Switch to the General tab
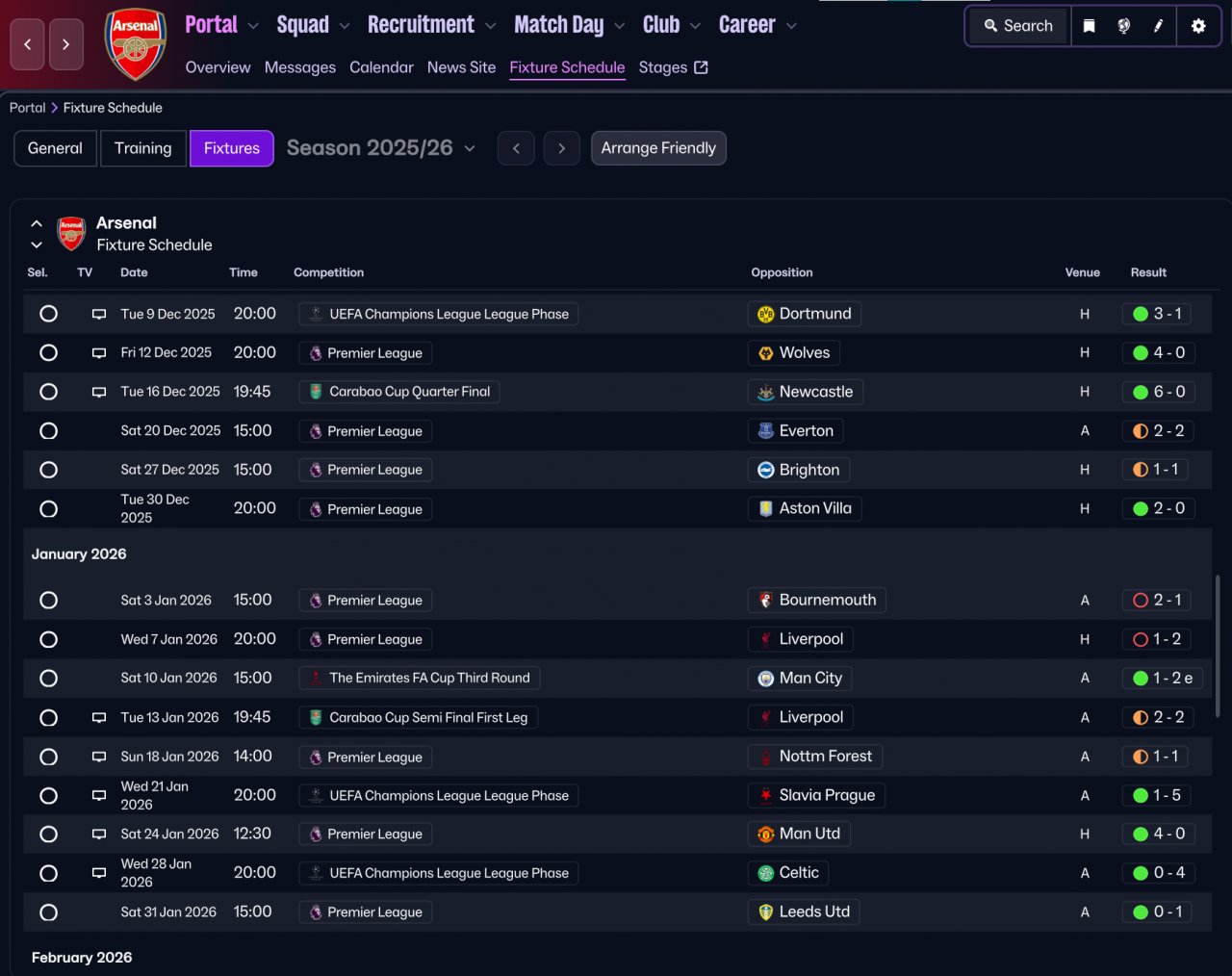The width and height of the screenshot is (1232, 976). click(x=55, y=148)
